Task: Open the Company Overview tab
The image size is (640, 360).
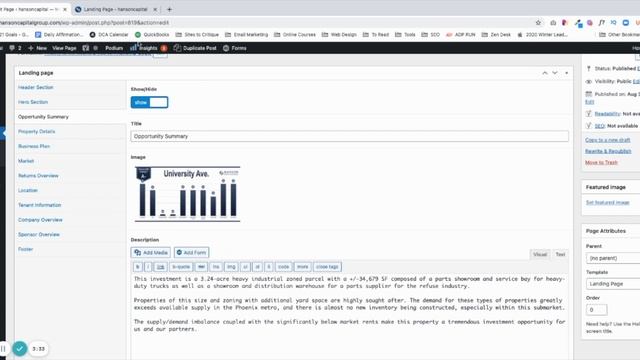Action: point(40,220)
